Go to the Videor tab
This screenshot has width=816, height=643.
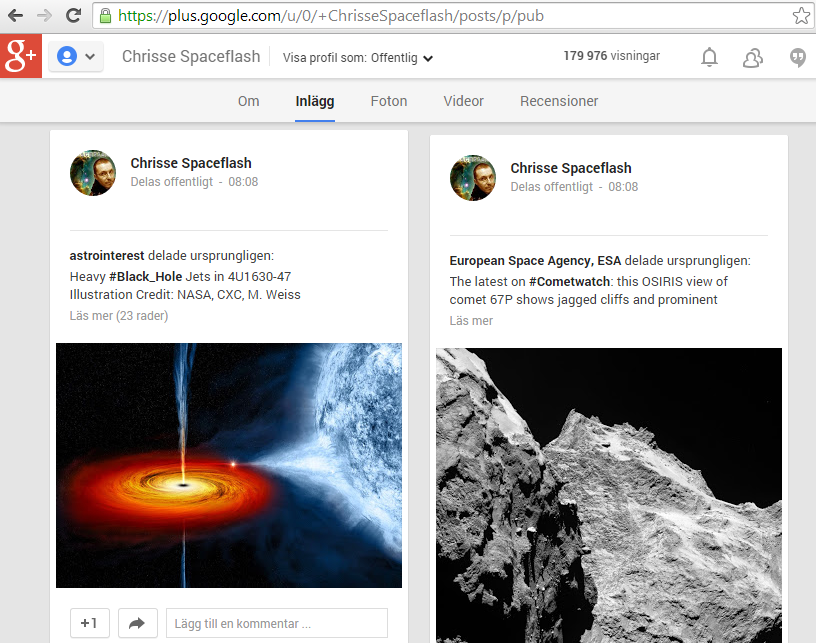[463, 101]
